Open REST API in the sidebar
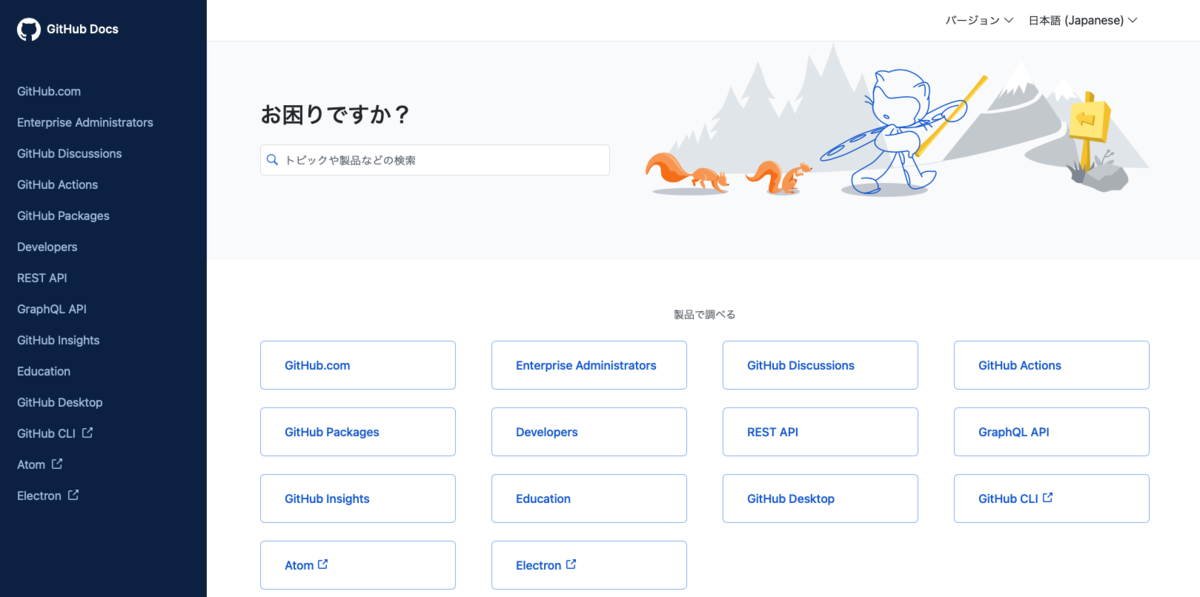The image size is (1200, 597). pyautogui.click(x=42, y=277)
